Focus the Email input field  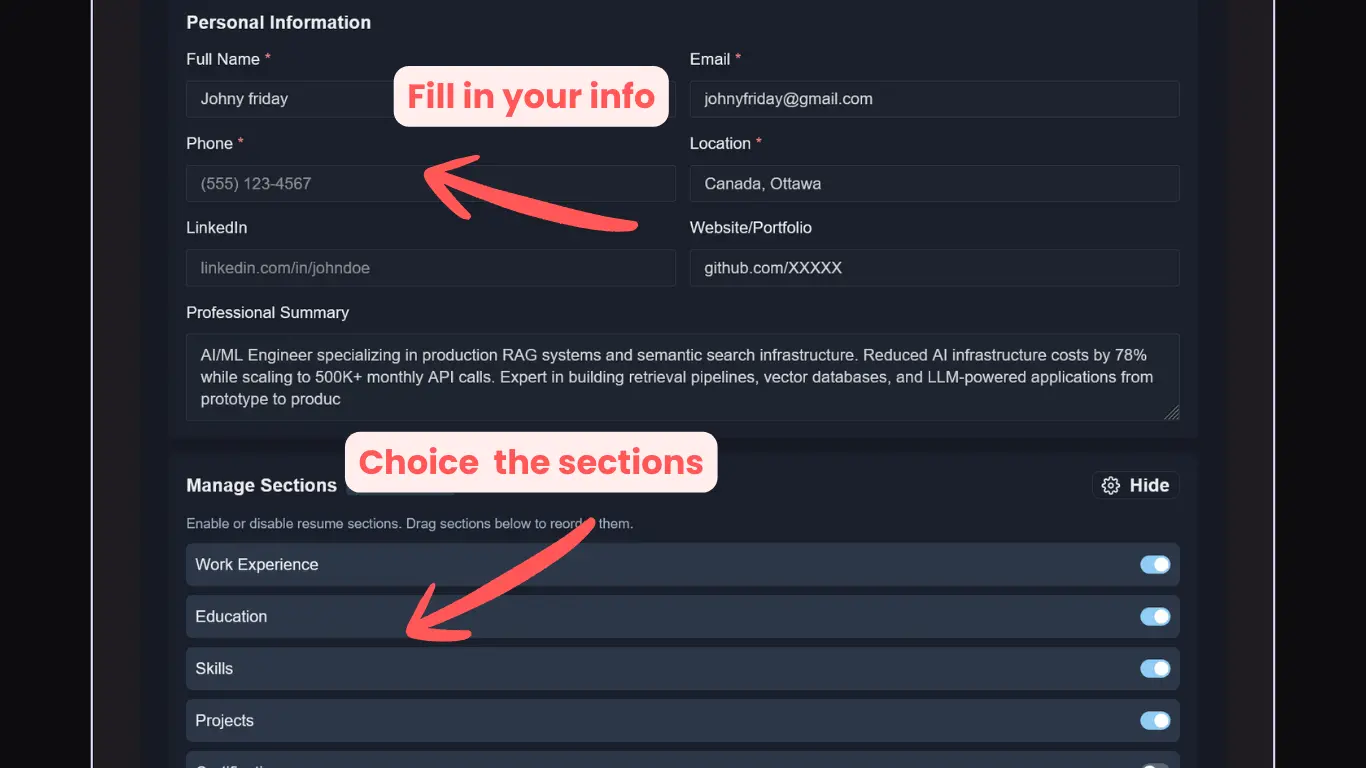[x=934, y=99]
